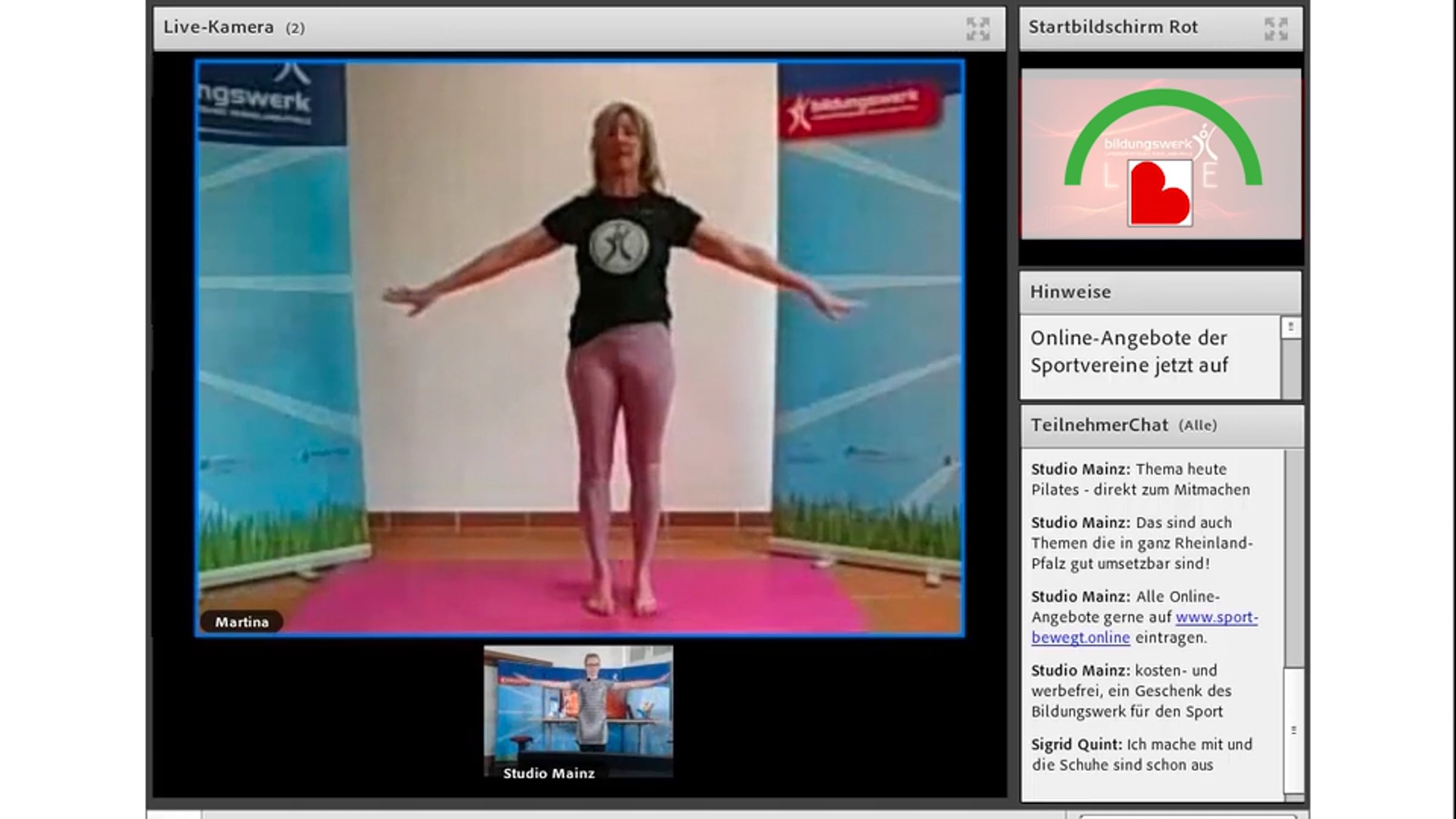Click the Martina name label on video

click(241, 622)
